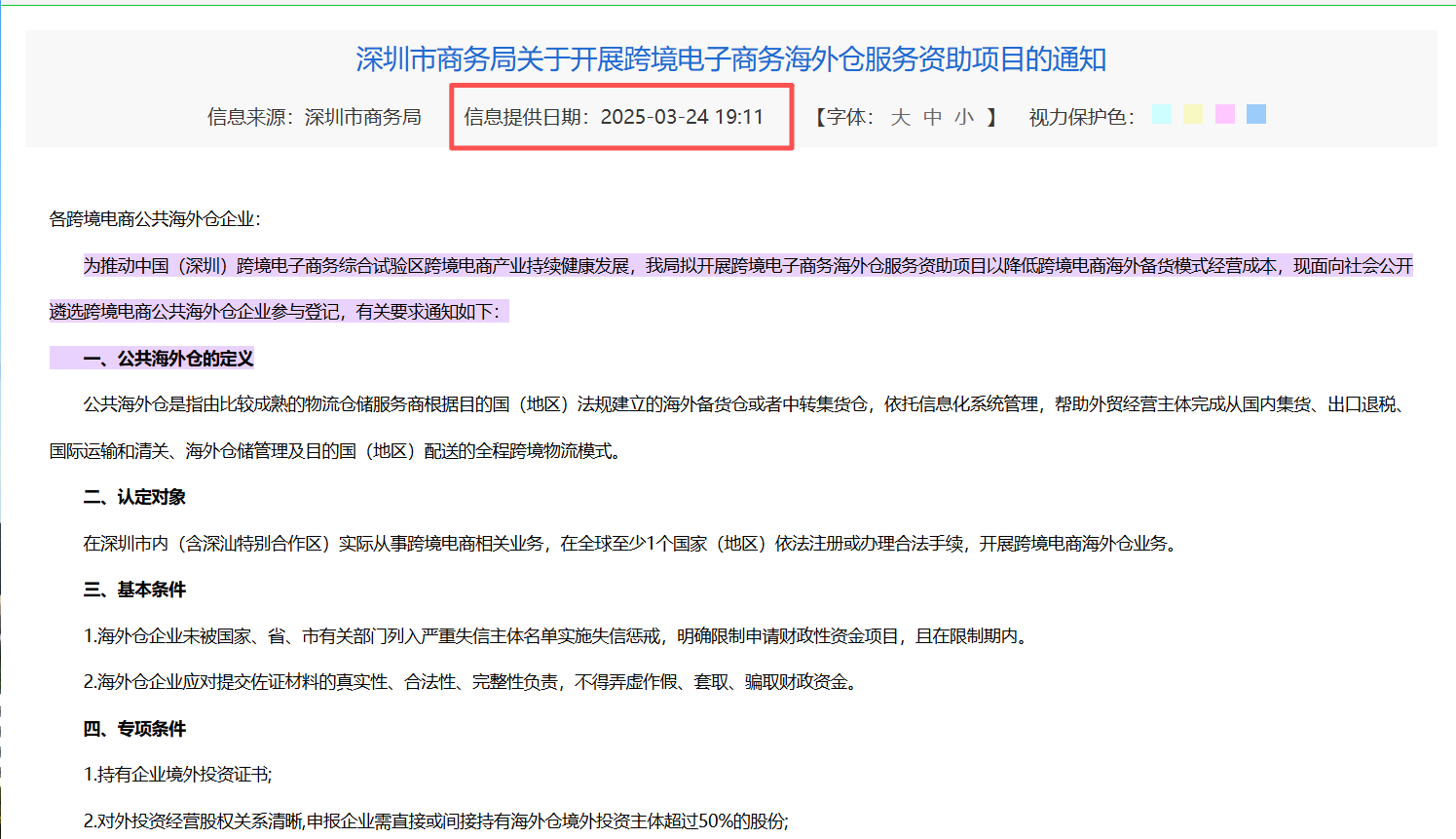Click heading 四、专项条件
This screenshot has width=1456, height=839.
134,729
